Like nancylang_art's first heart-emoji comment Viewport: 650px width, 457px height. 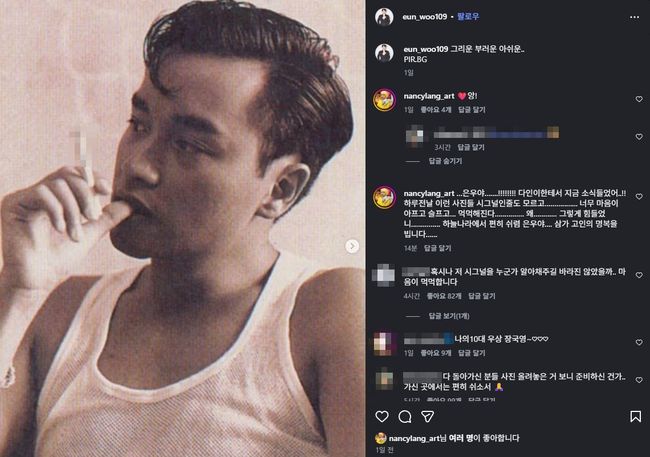[639, 100]
